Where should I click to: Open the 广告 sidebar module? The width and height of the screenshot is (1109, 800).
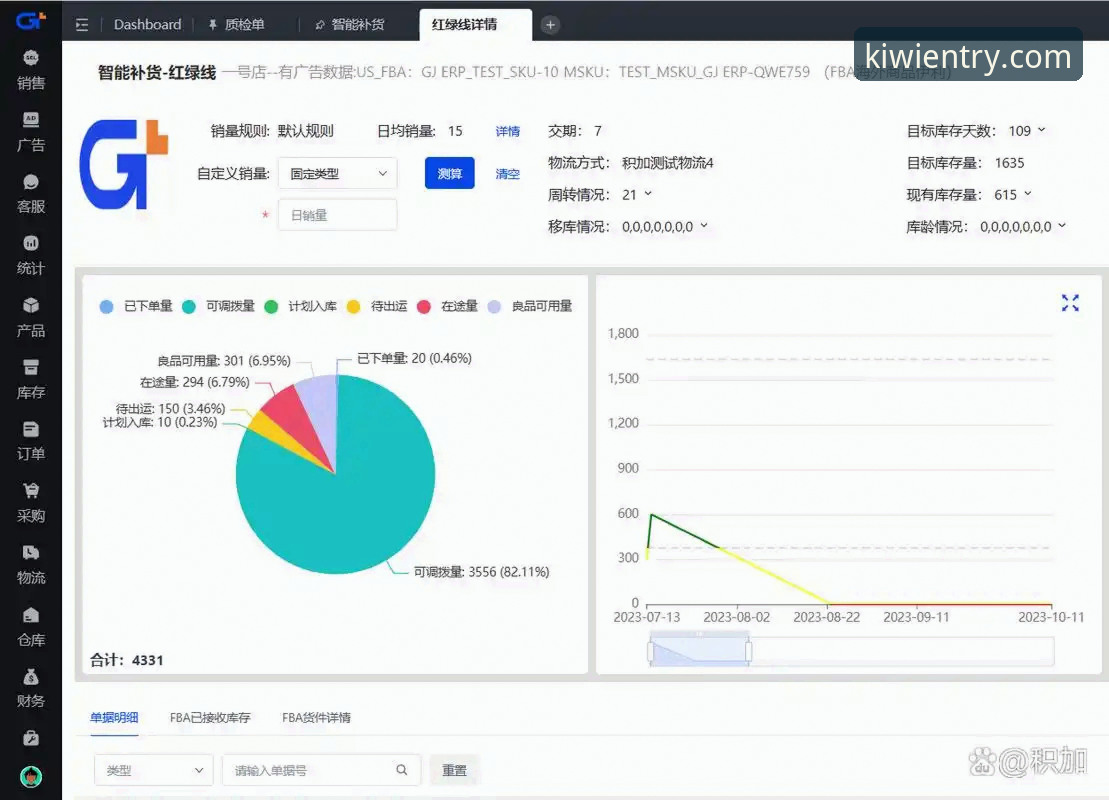click(30, 132)
